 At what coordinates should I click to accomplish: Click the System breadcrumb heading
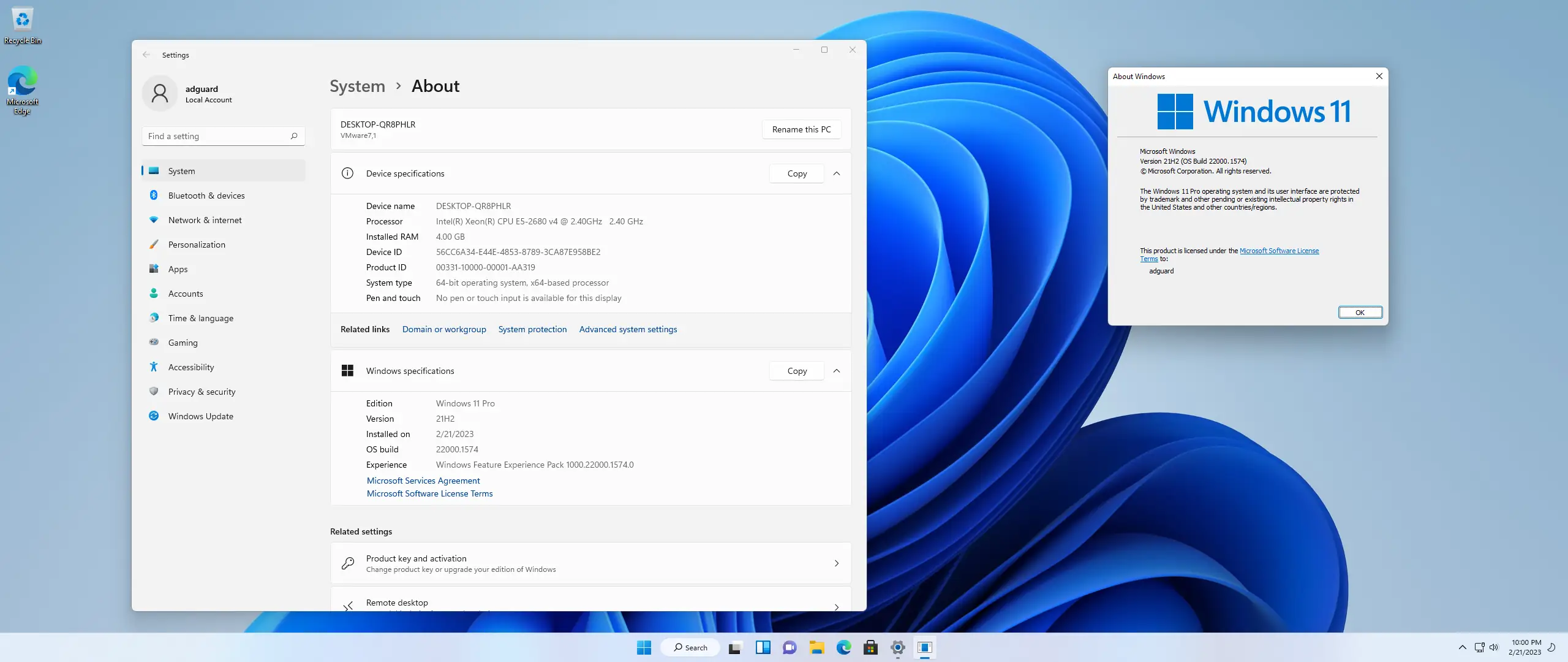pos(357,86)
